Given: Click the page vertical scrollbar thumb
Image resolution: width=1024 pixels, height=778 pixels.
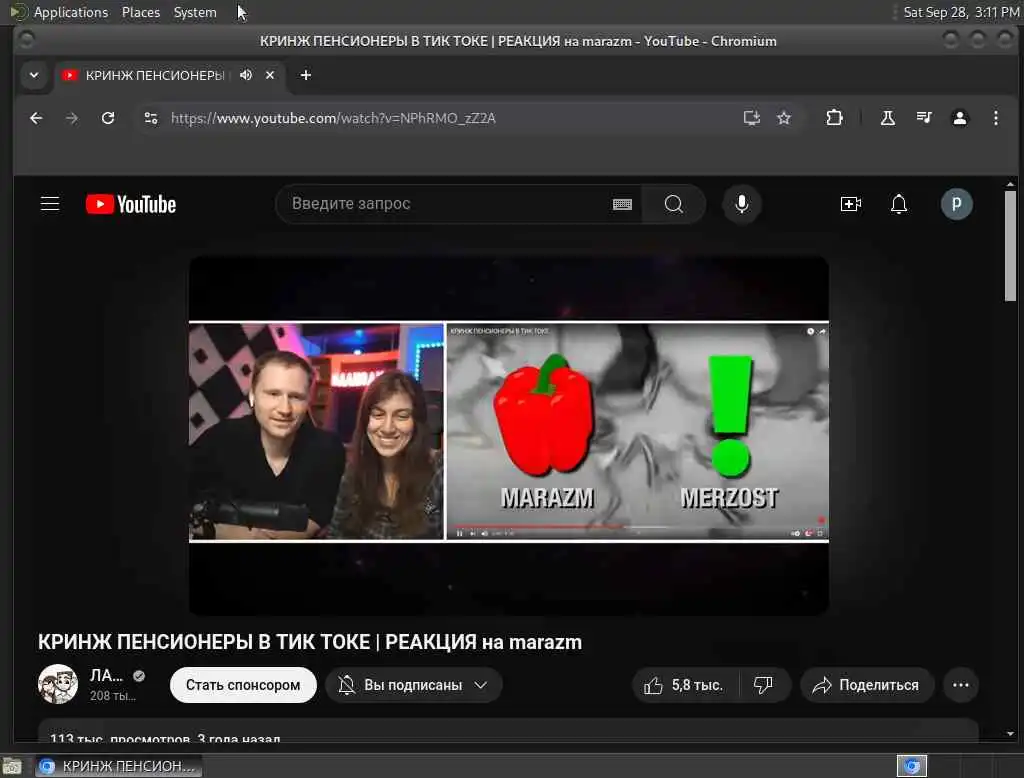Looking at the screenshot, I should click(x=1010, y=245).
